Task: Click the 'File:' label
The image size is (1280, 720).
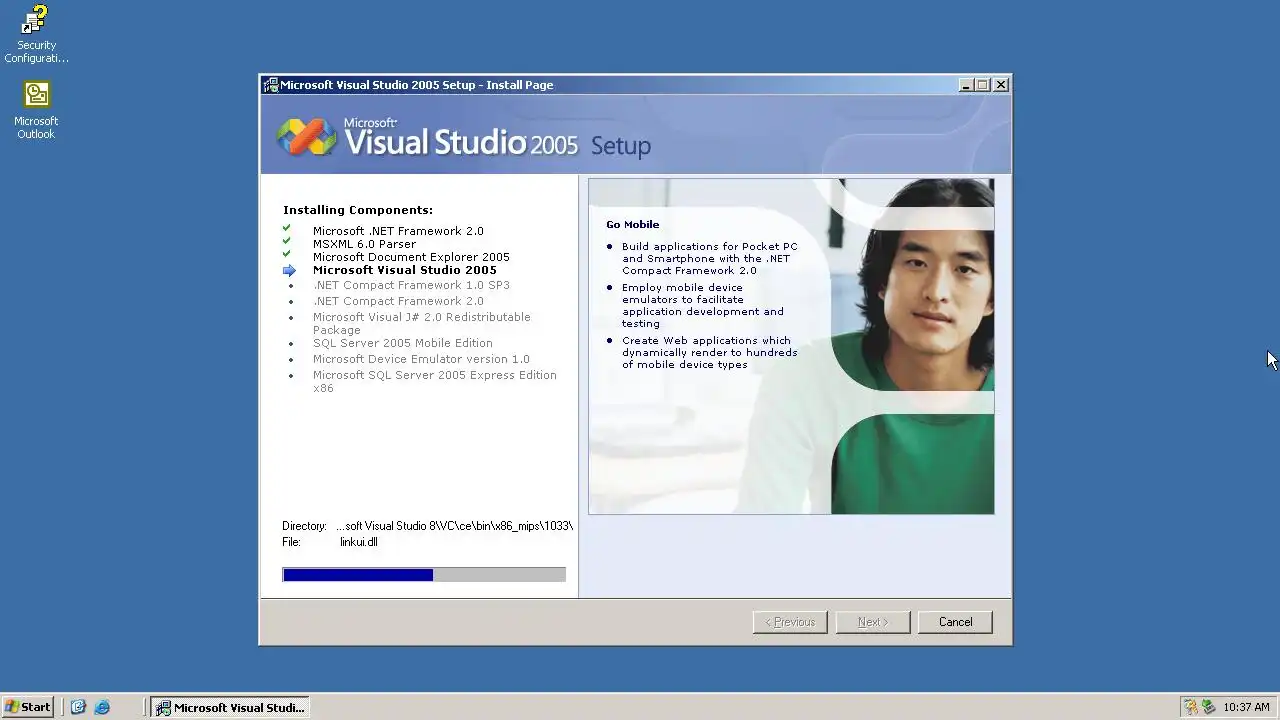Action: (291, 542)
